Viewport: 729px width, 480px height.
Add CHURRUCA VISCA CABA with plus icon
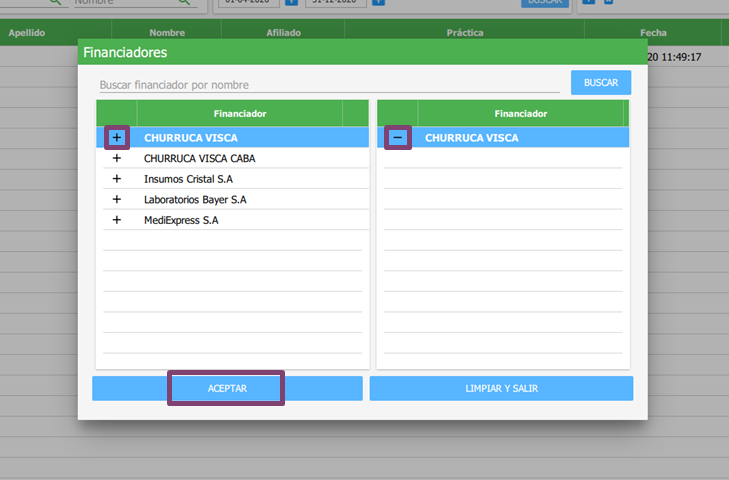point(117,158)
